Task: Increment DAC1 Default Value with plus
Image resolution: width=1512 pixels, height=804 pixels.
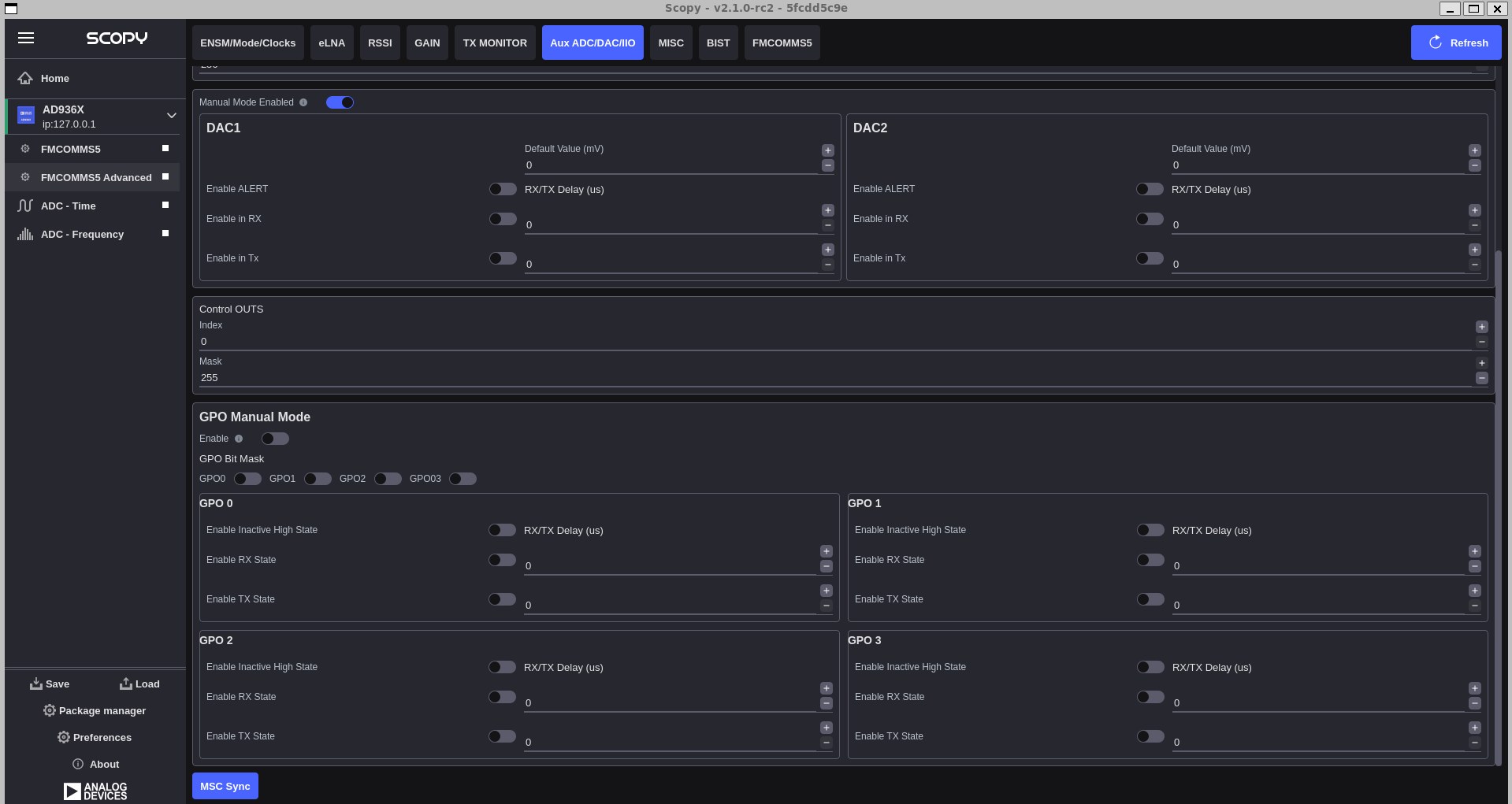Action: (828, 150)
